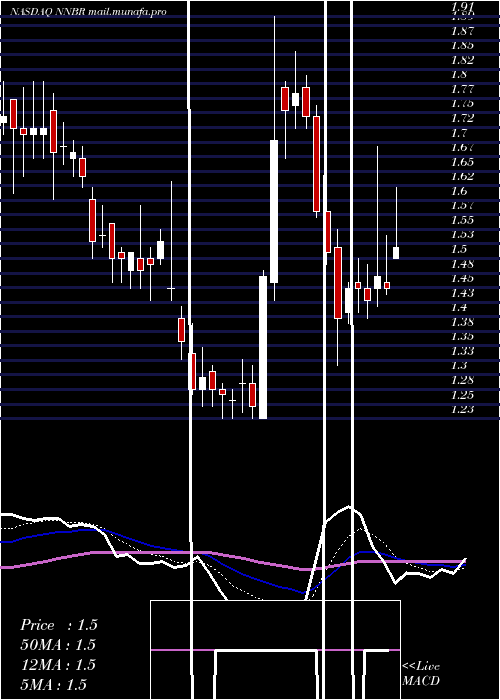The image size is (500, 700).
Task: Click the 1.65 price axis label
Action: (x=462, y=162)
